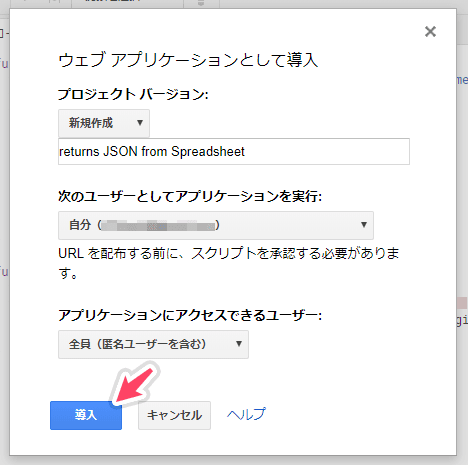Viewport: 468px width, 465px height.
Task: Click the arrow on the 自分 dropdown
Action: click(364, 225)
